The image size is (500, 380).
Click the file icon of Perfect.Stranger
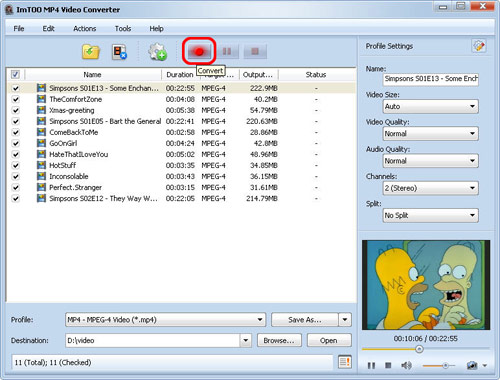41,187
